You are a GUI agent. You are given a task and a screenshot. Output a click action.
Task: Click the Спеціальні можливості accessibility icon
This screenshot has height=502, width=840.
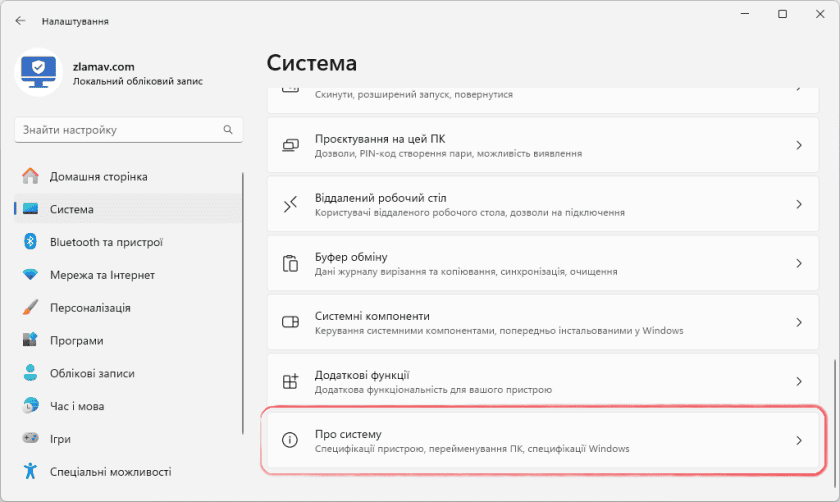point(31,471)
